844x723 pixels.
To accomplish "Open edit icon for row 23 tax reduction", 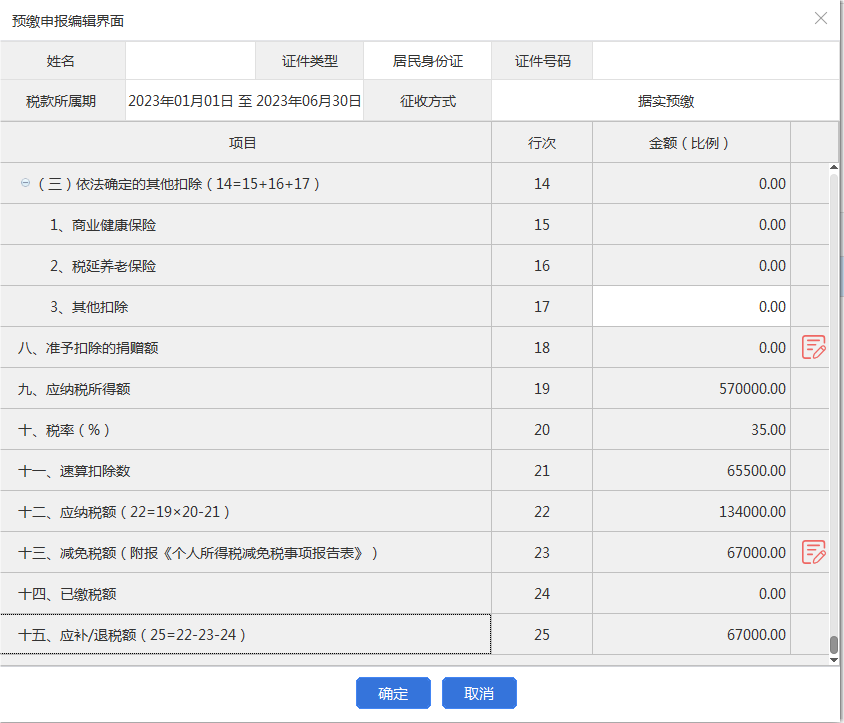I will tap(813, 552).
